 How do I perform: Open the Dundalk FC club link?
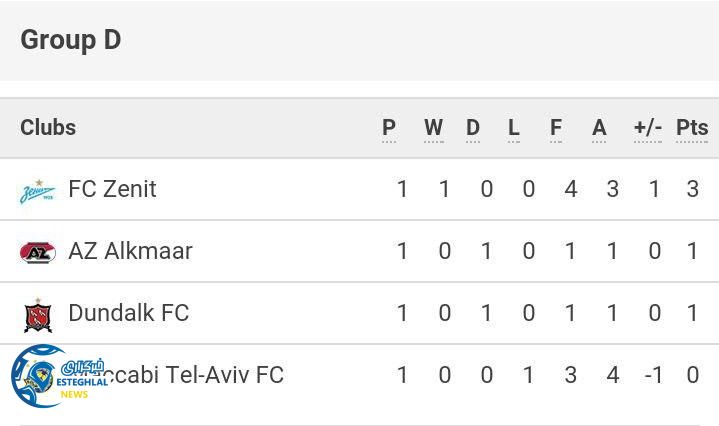click(x=128, y=313)
